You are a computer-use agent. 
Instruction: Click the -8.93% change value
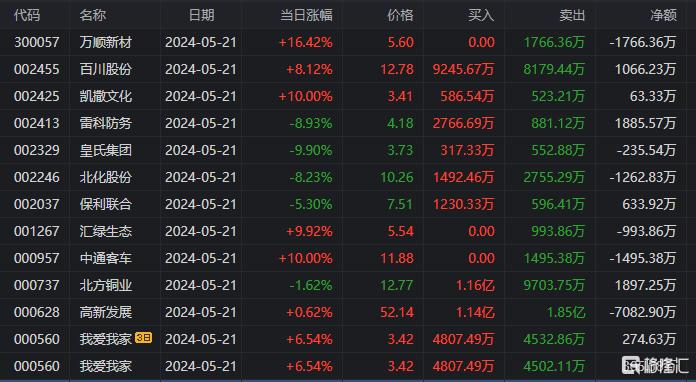click(311, 123)
